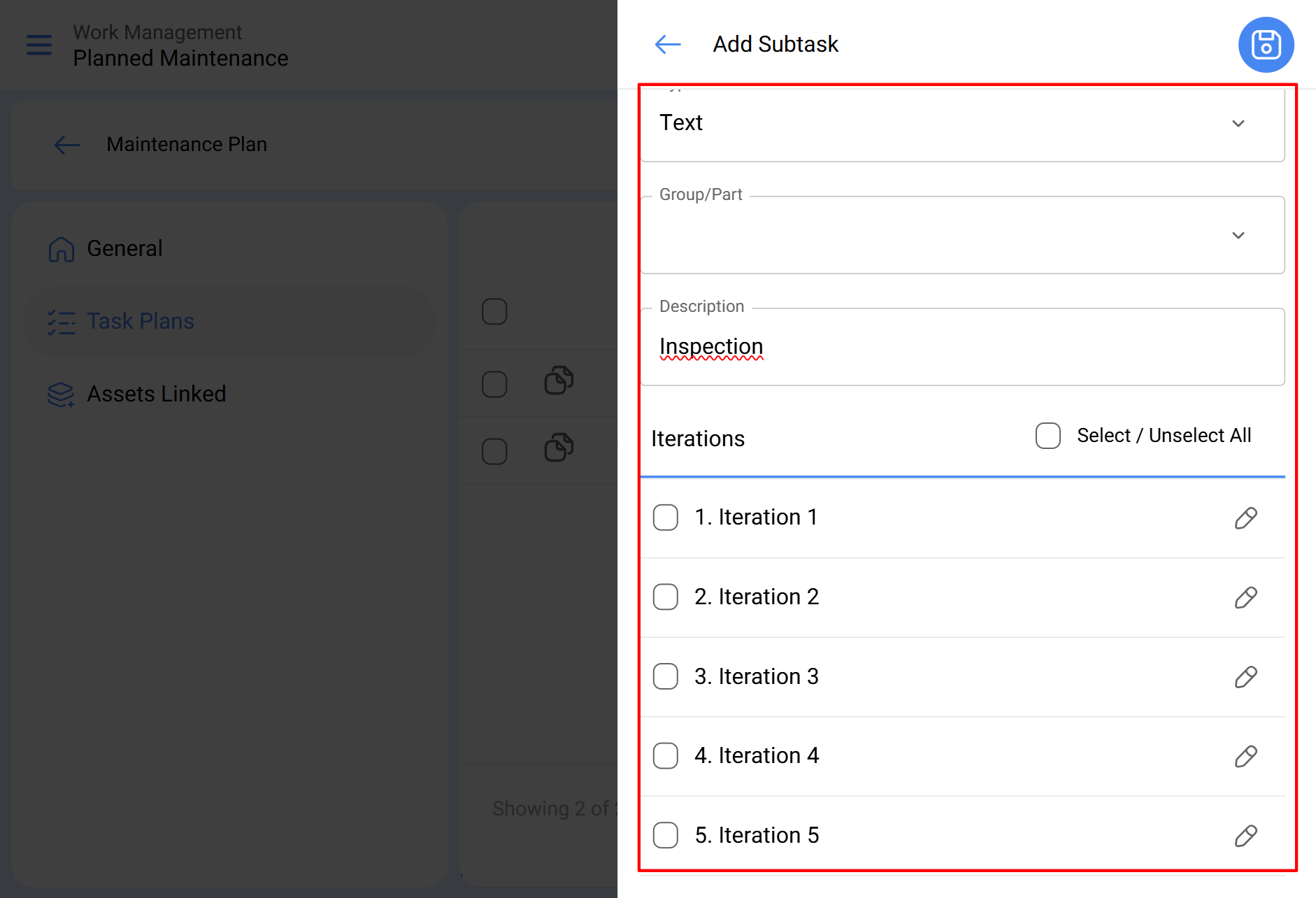
Task: Check the Iteration 1 checkbox
Action: 665,518
